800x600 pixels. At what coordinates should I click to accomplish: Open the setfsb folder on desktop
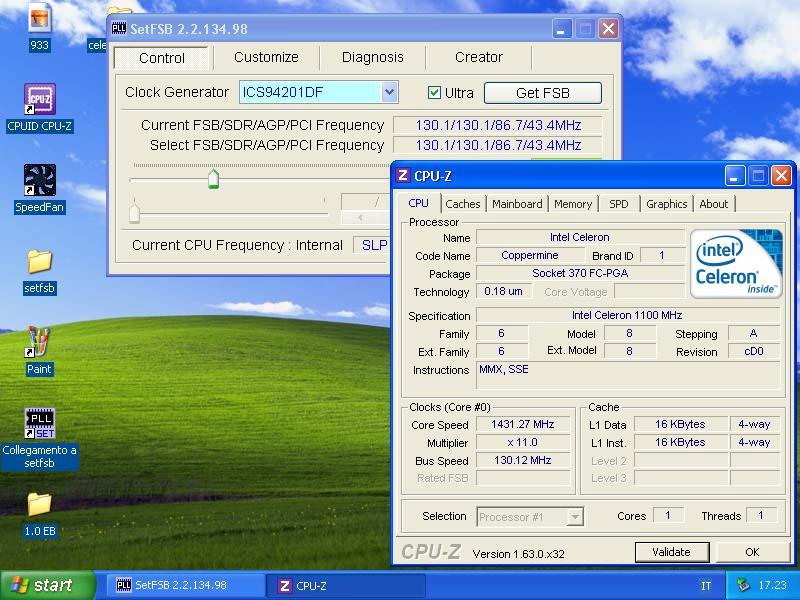tap(39, 271)
